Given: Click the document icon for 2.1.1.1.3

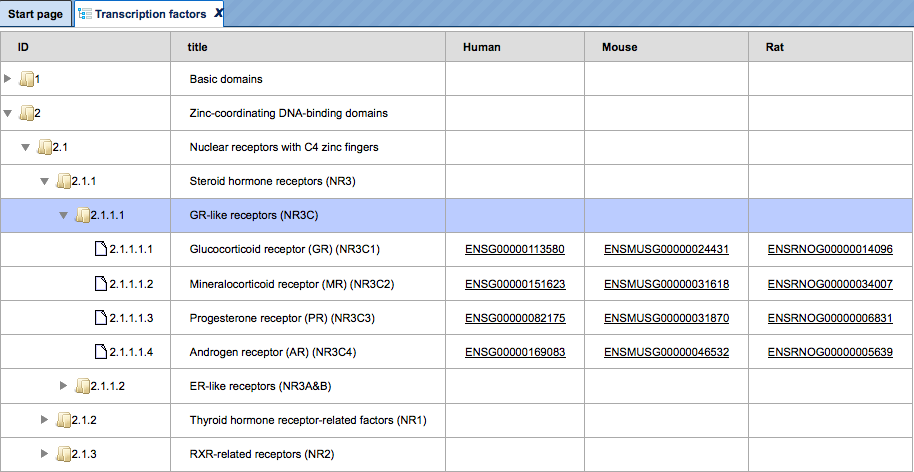Looking at the screenshot, I should [101, 318].
